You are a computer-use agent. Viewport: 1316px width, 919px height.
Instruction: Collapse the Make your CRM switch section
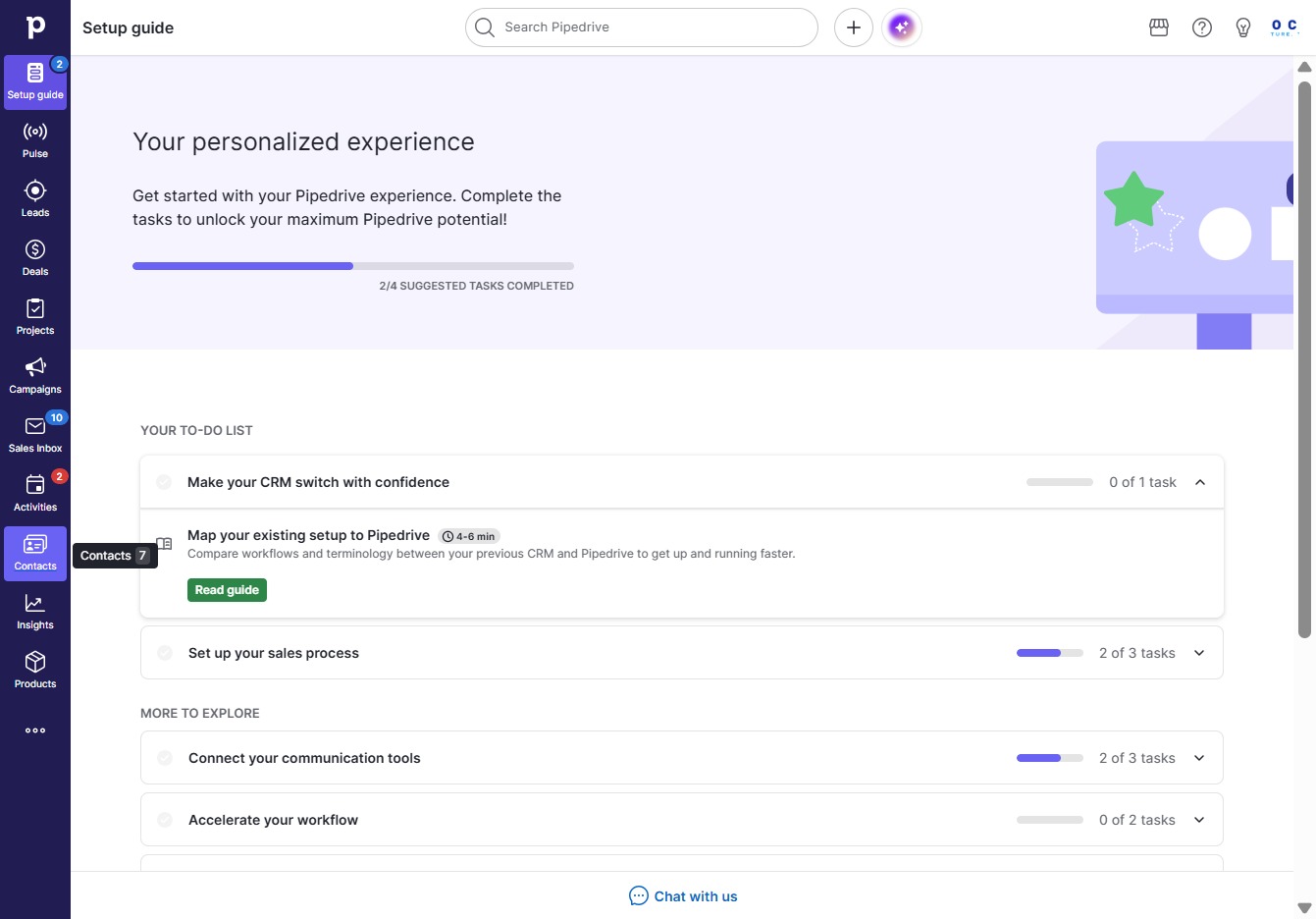(1200, 482)
